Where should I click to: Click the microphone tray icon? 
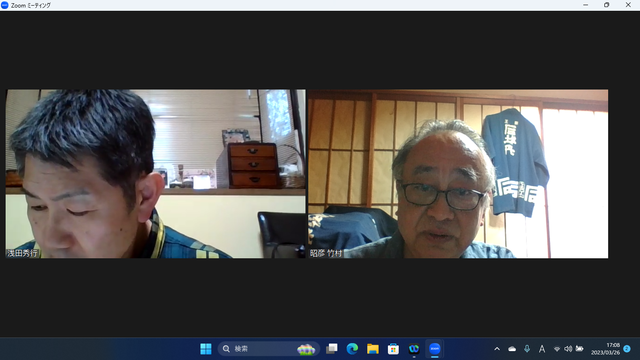point(527,349)
